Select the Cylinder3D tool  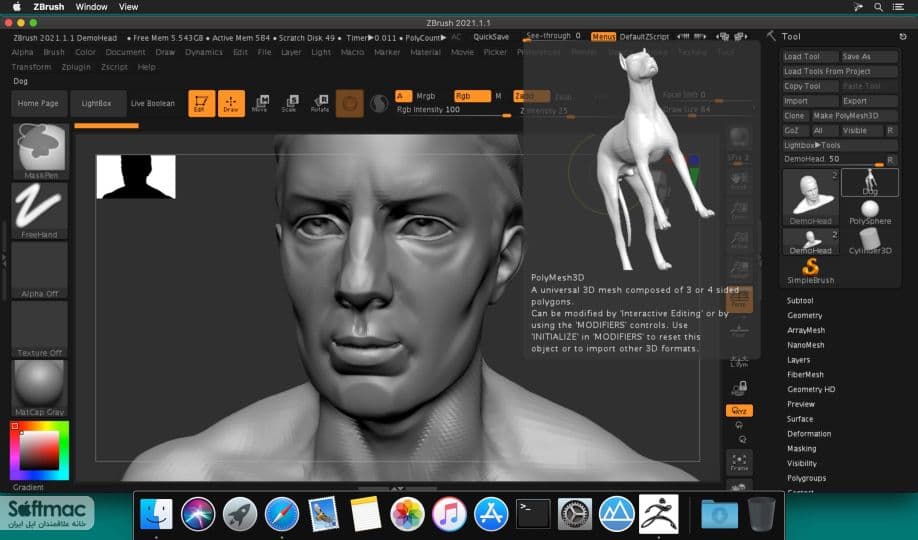coord(870,241)
